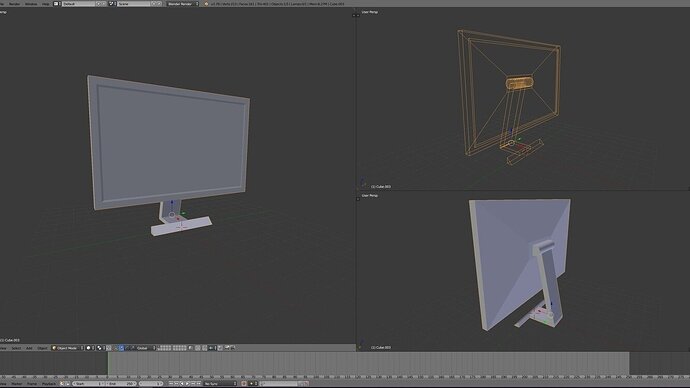Click the first block of layer buttons
Image resolution: width=690 pixels, height=388 pixels.
pyautogui.click(x=165, y=348)
